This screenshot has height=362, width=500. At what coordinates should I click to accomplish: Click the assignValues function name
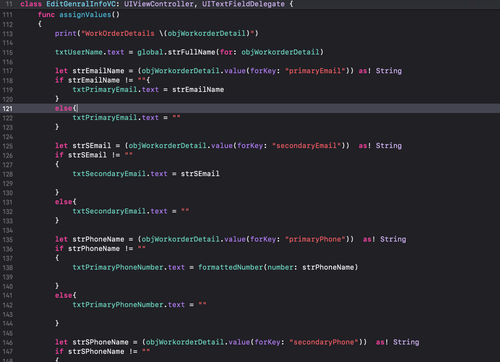[85, 15]
